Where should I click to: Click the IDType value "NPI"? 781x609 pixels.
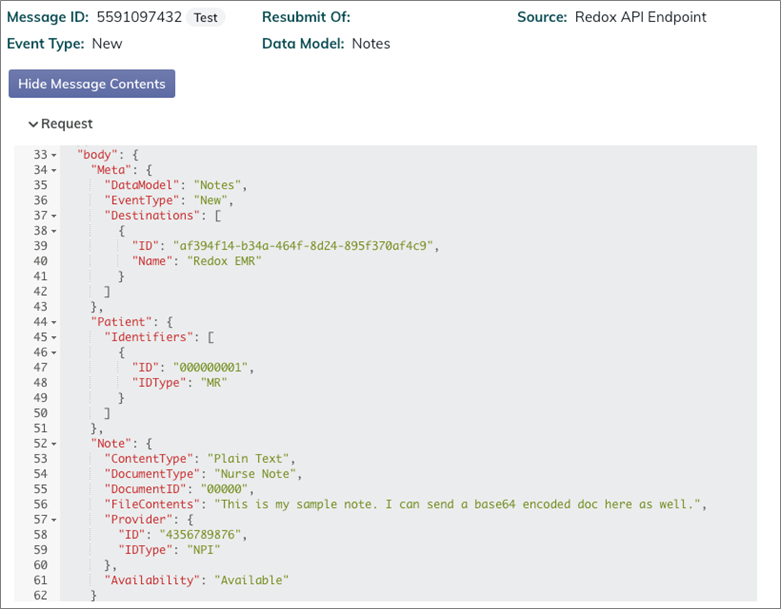203,550
